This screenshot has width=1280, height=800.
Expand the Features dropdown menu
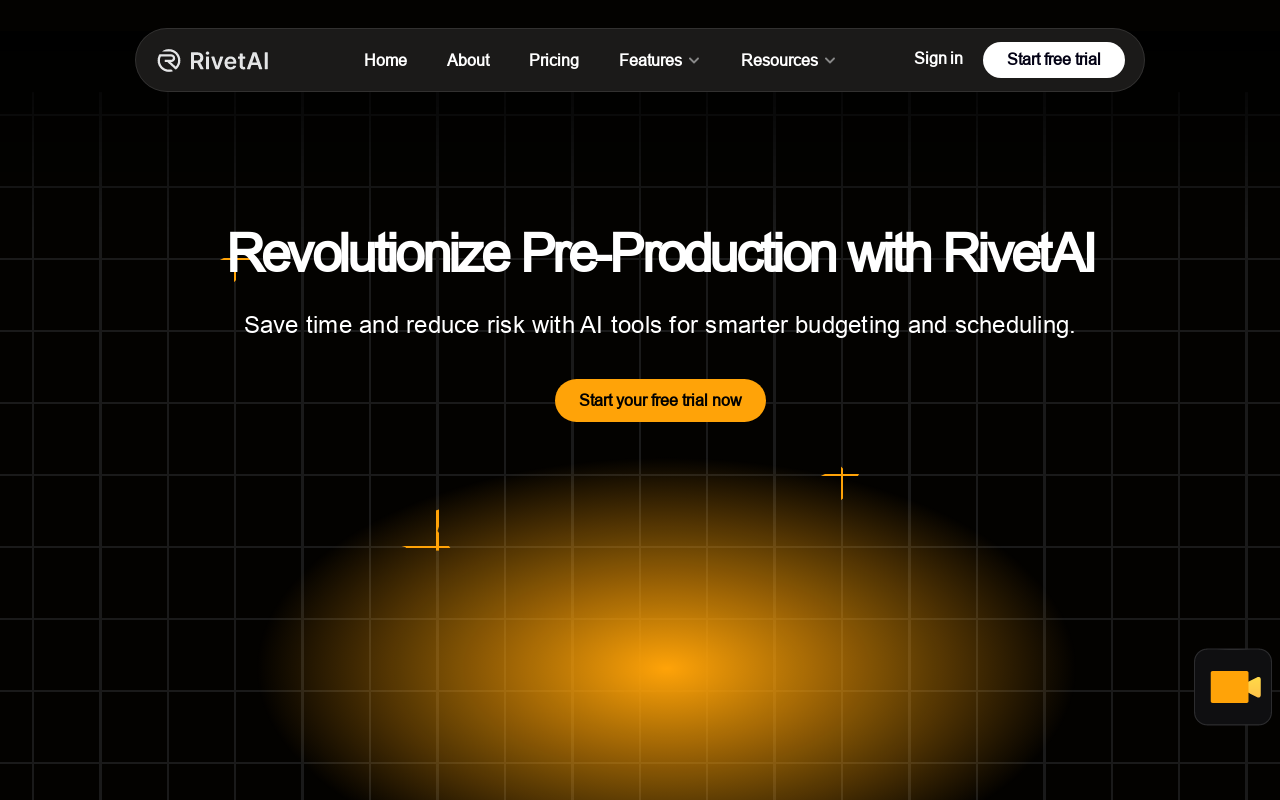[660, 60]
